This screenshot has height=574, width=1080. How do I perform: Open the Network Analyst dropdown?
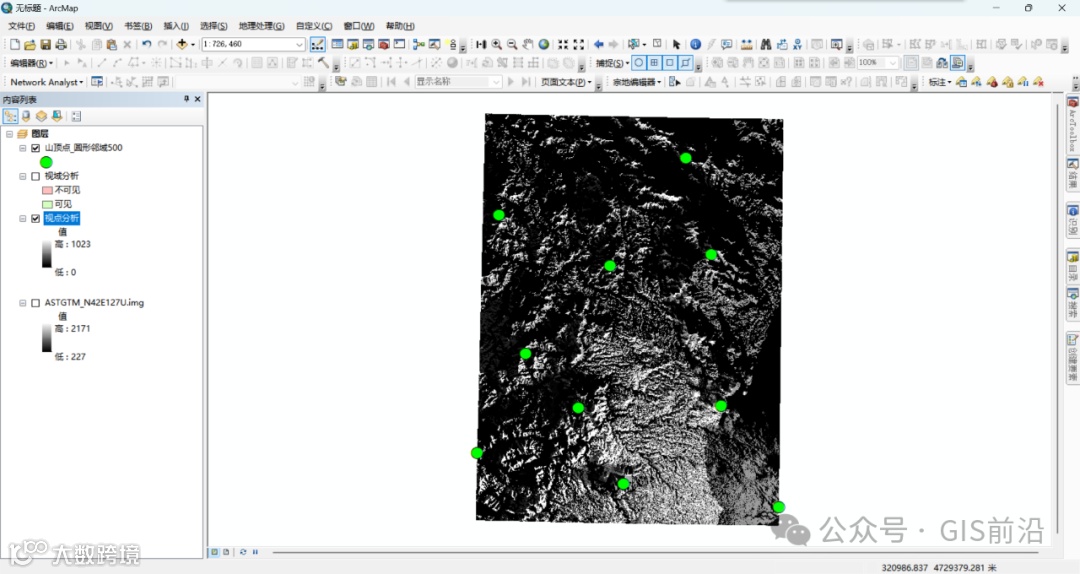47,82
